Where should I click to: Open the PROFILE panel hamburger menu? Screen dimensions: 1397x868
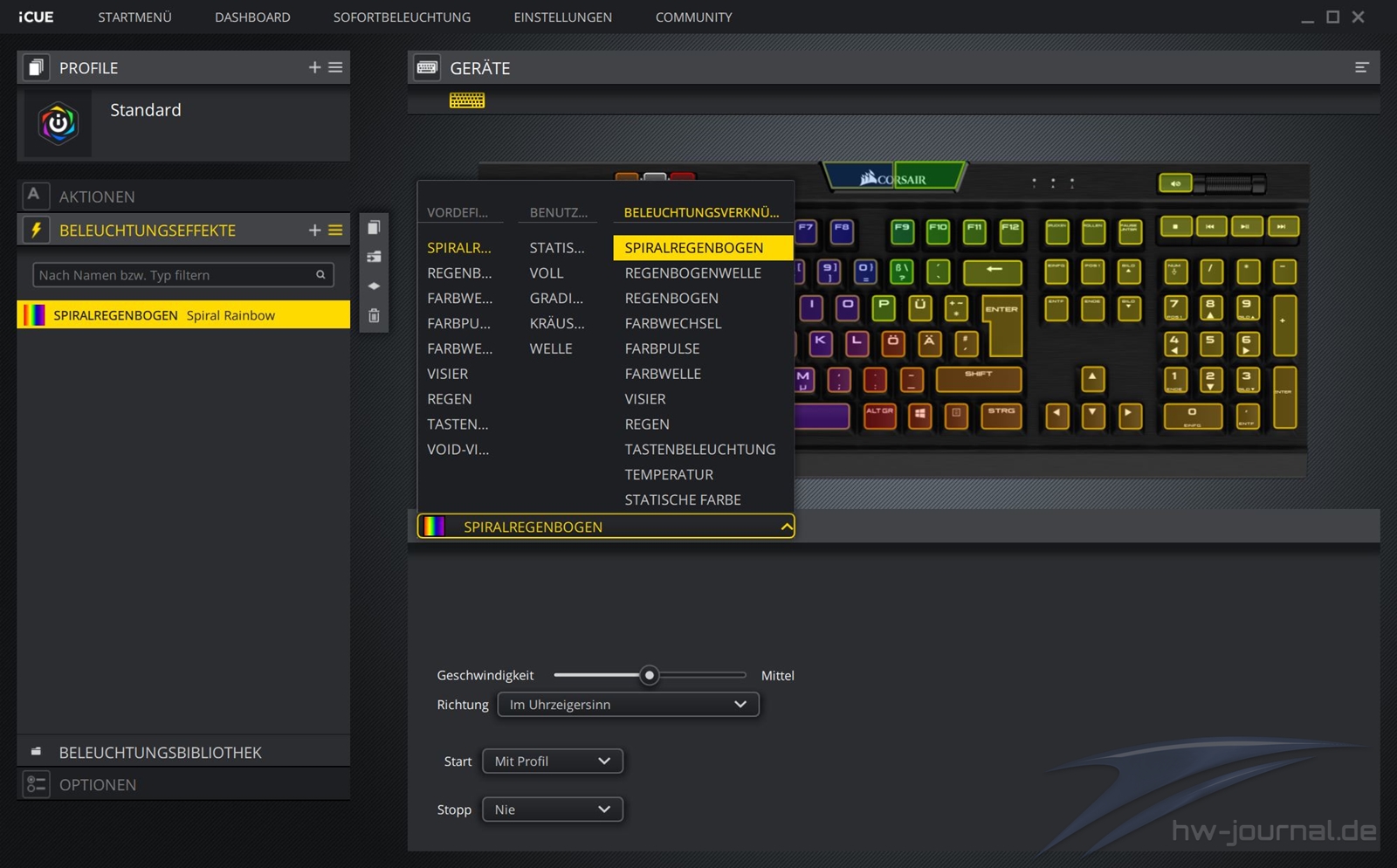335,67
